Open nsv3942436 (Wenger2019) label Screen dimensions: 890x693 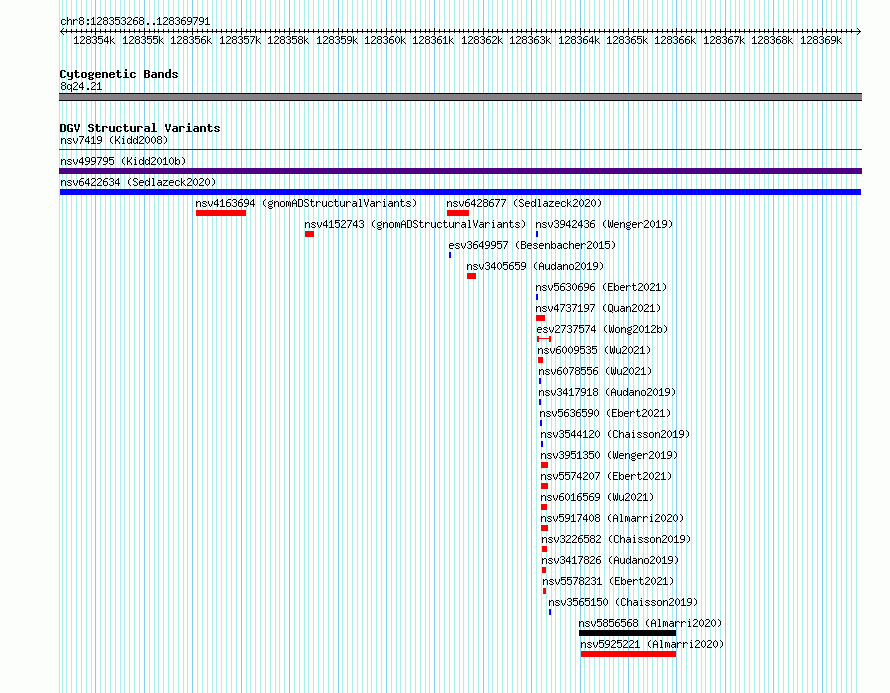(x=604, y=224)
